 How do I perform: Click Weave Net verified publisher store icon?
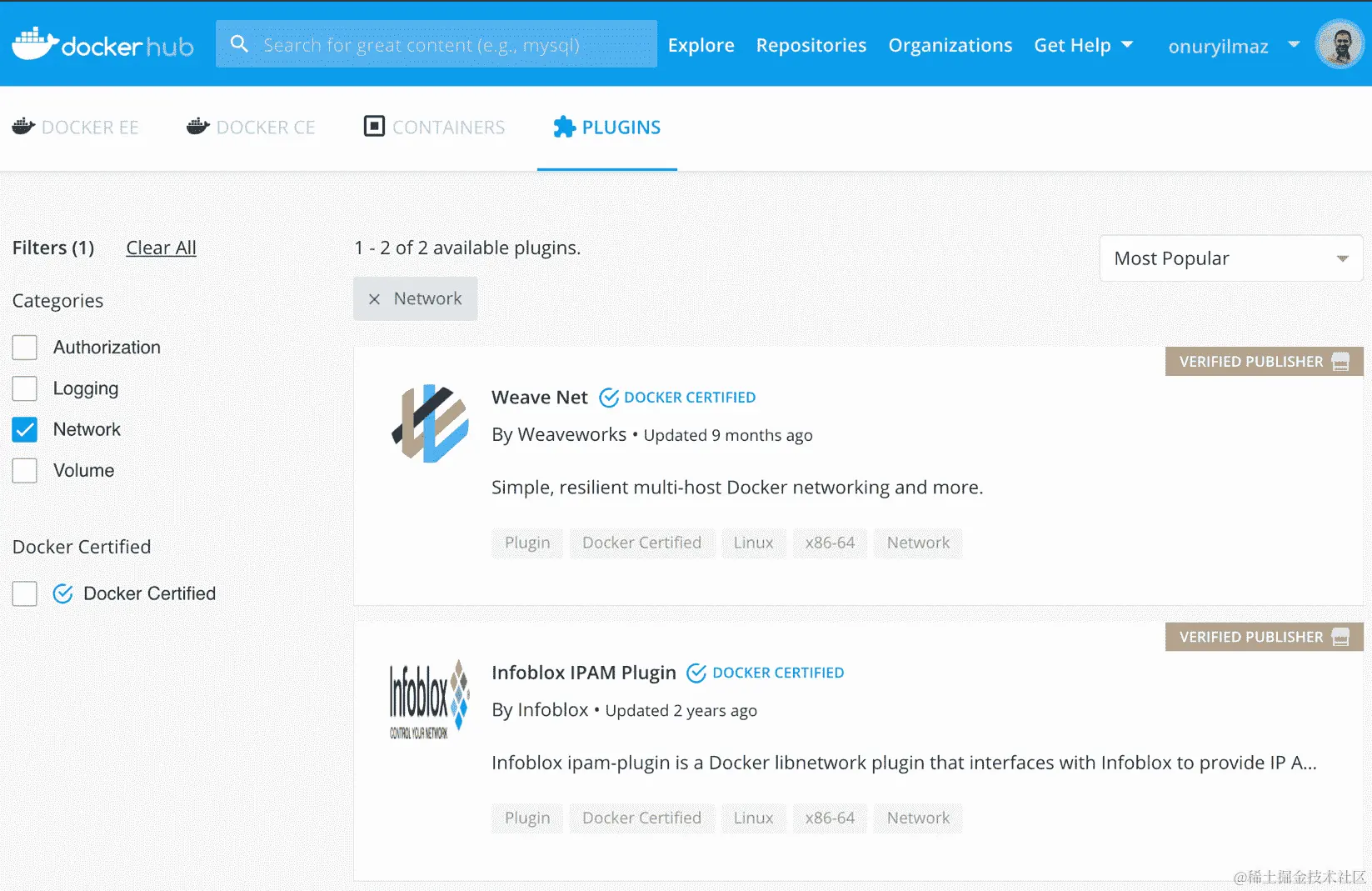(x=1340, y=362)
